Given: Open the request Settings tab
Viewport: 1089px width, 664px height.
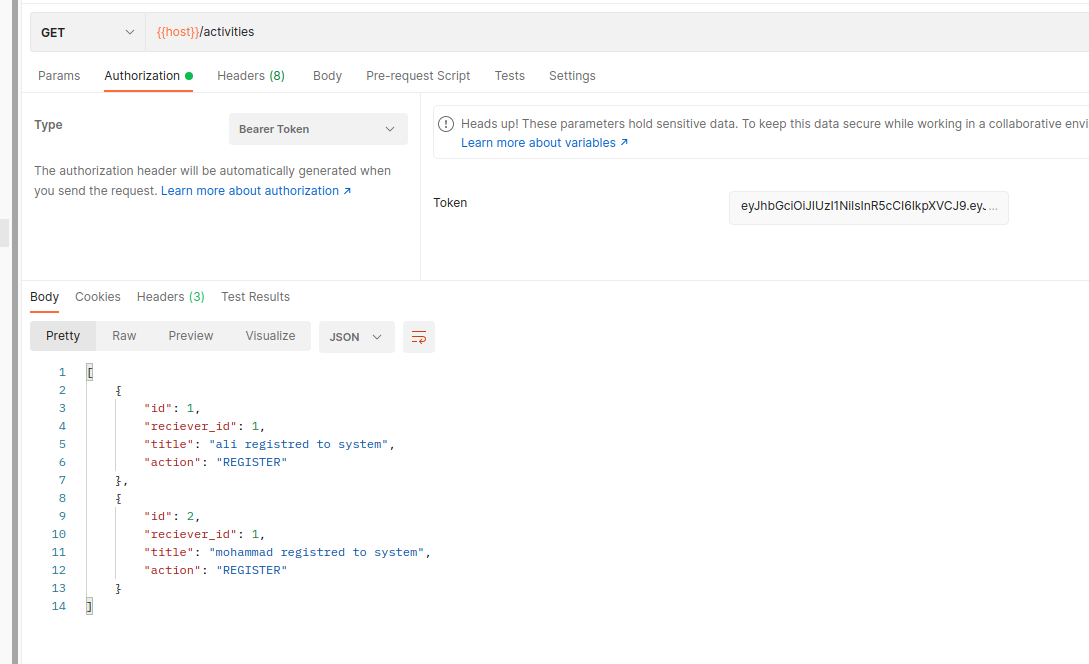Looking at the screenshot, I should click(x=572, y=75).
